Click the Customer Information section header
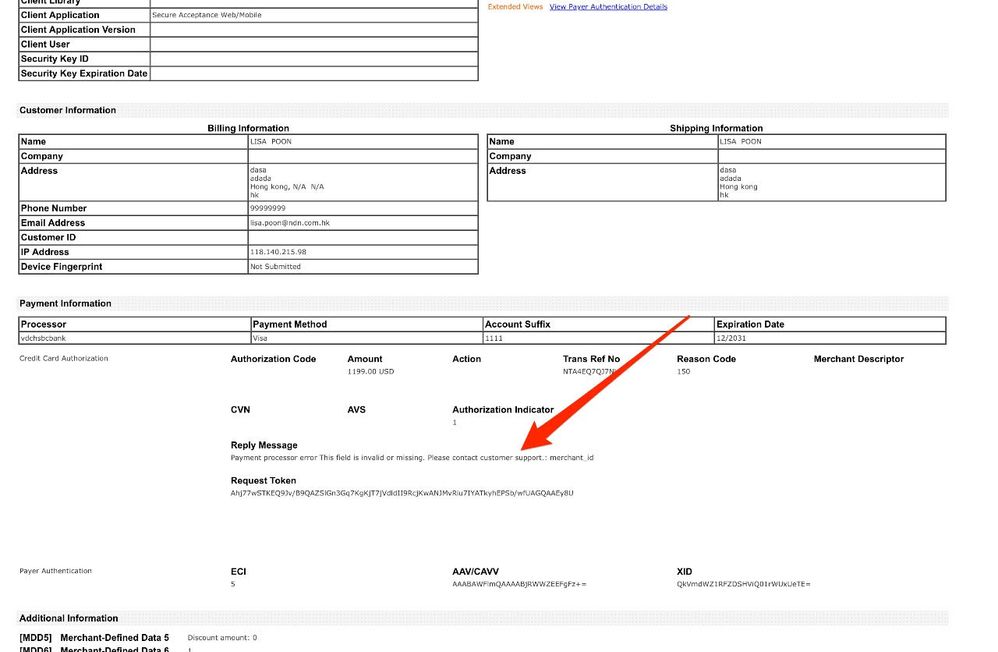This screenshot has height=652, width=998. coord(67,110)
